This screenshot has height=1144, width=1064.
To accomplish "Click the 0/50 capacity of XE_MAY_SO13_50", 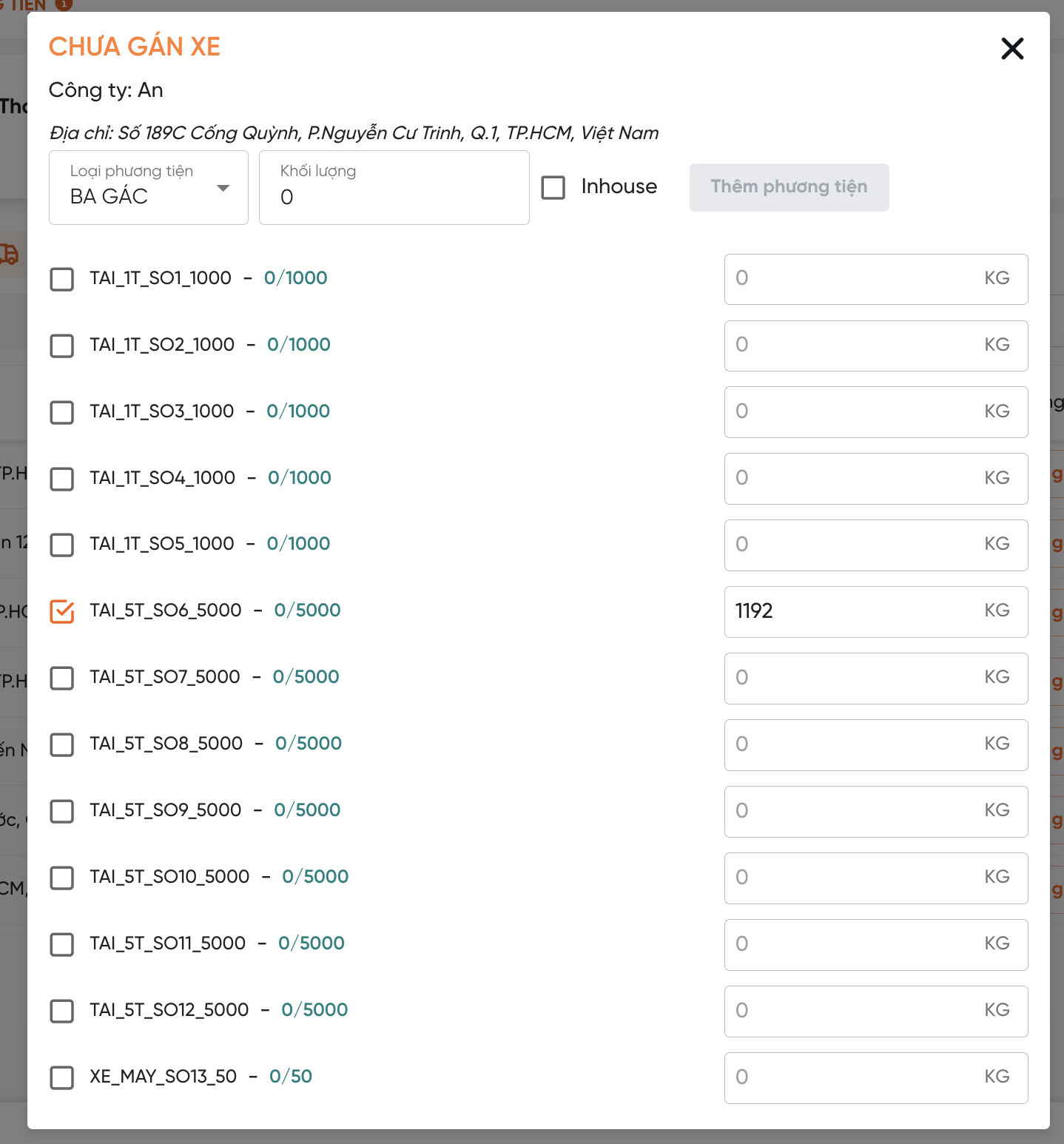I will point(291,1077).
